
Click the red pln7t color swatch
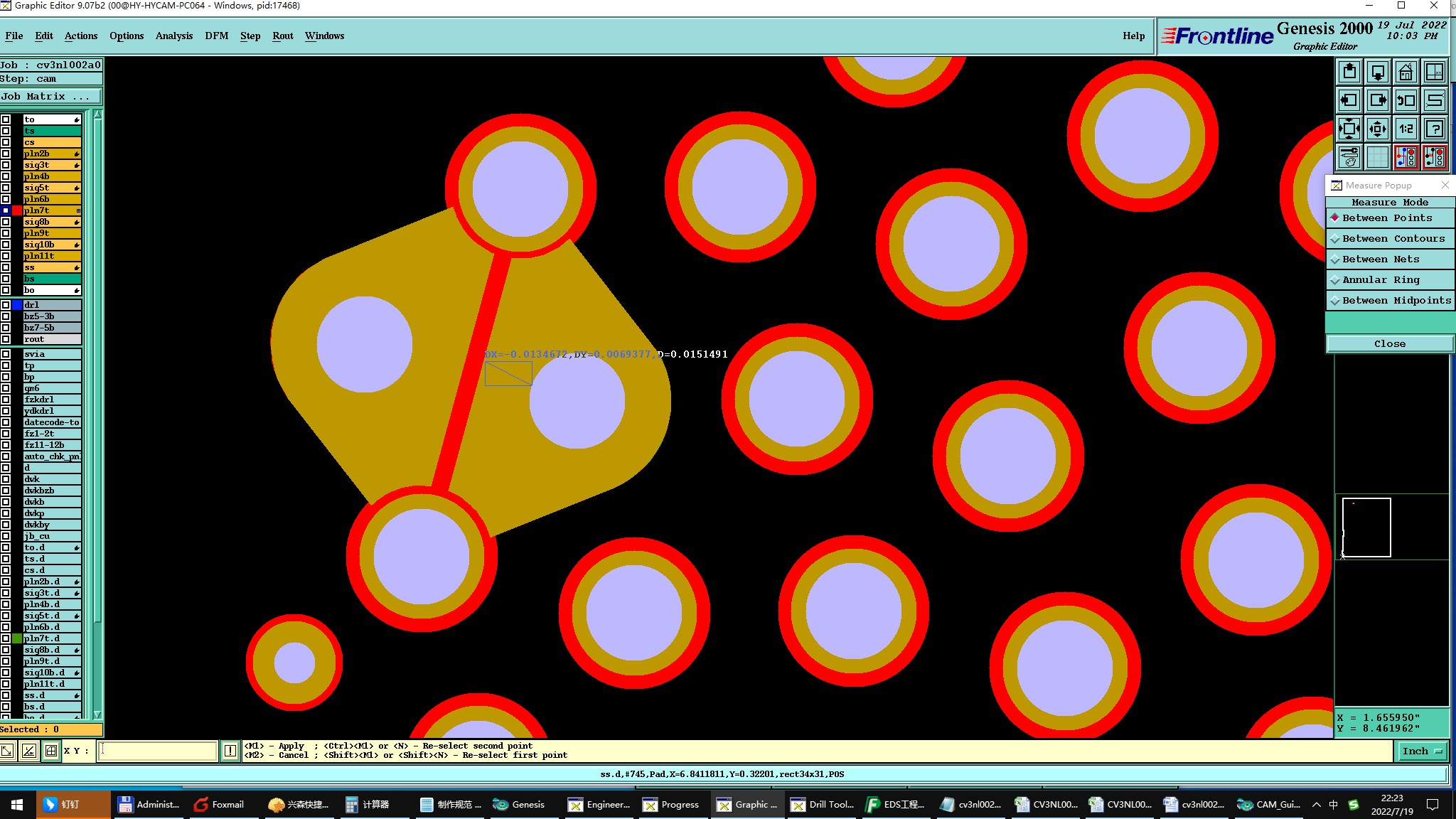tap(17, 210)
